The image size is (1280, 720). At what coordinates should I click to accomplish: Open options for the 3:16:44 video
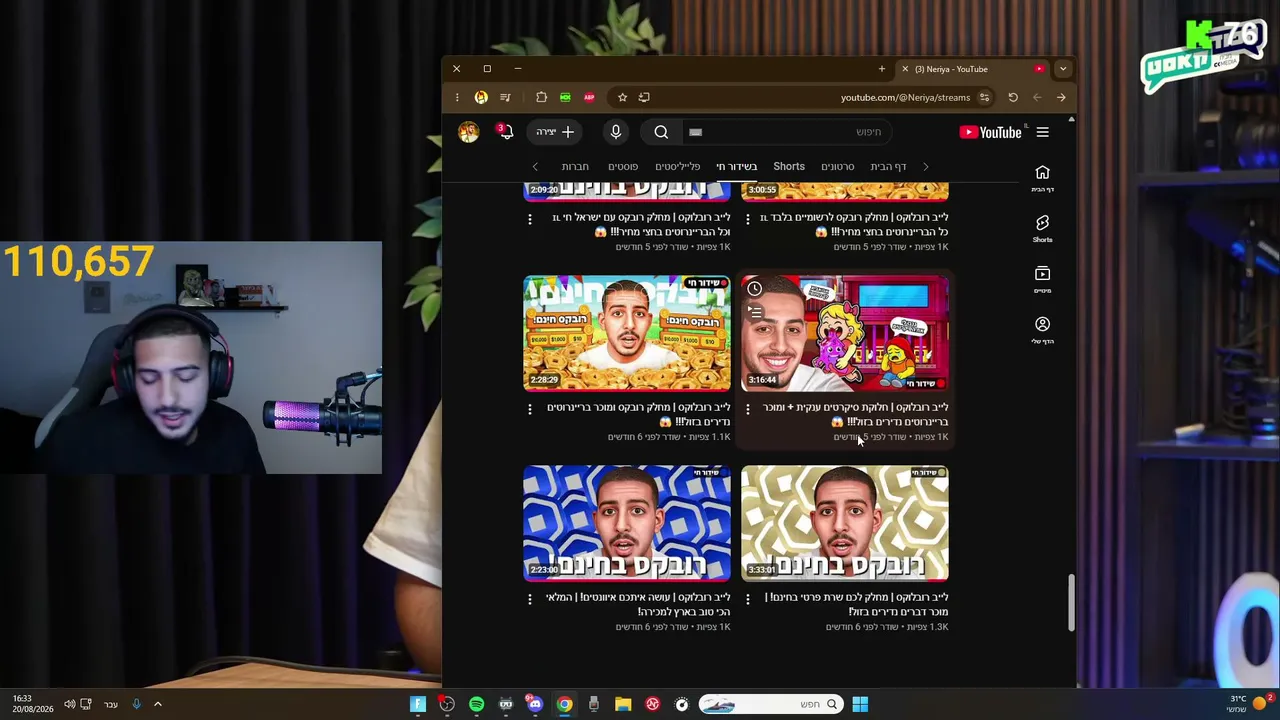tap(748, 409)
